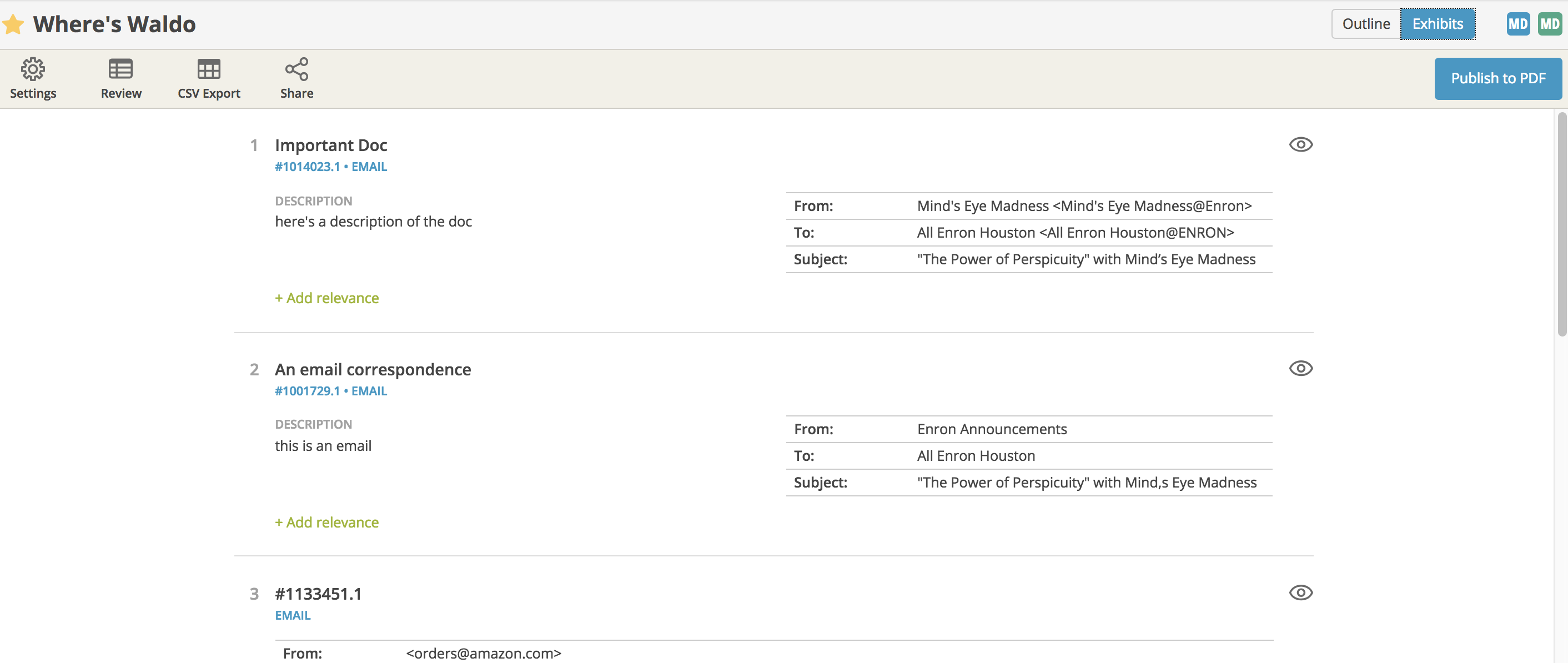
Task: Click To value 'All Enron Houston' in exhibit 2
Action: click(976, 456)
